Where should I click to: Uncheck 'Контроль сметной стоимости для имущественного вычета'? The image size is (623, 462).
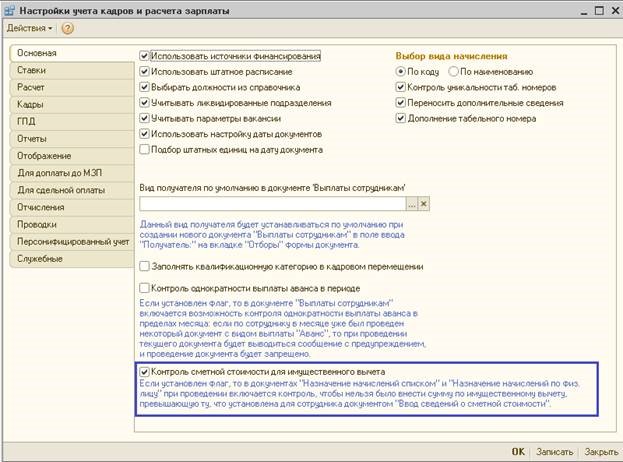[147, 371]
